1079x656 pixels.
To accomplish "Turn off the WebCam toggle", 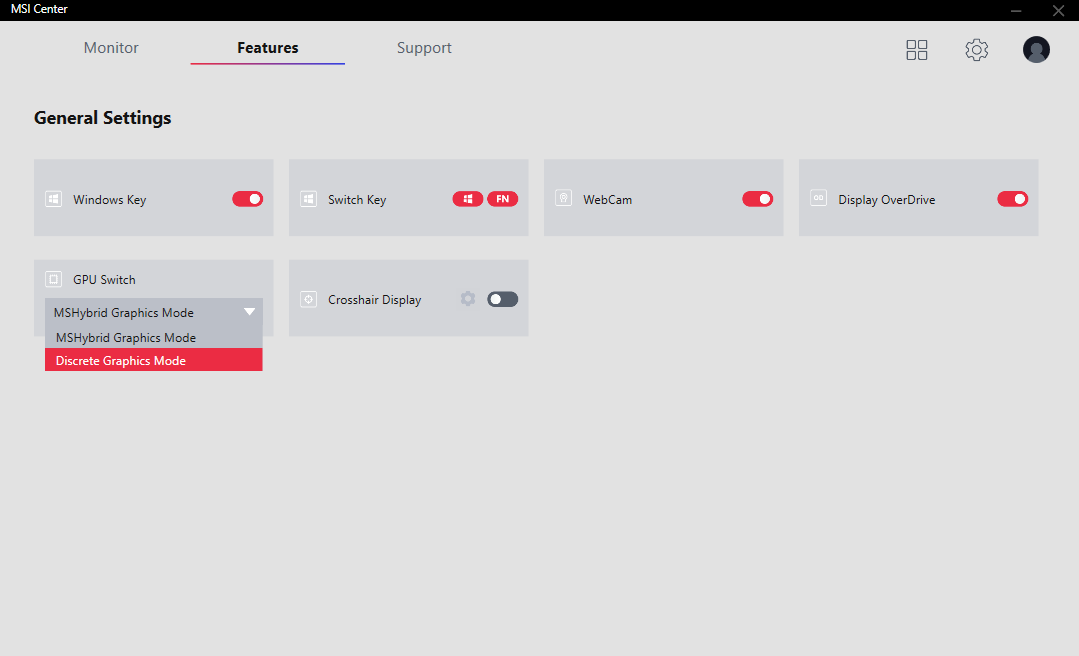I will pyautogui.click(x=758, y=199).
